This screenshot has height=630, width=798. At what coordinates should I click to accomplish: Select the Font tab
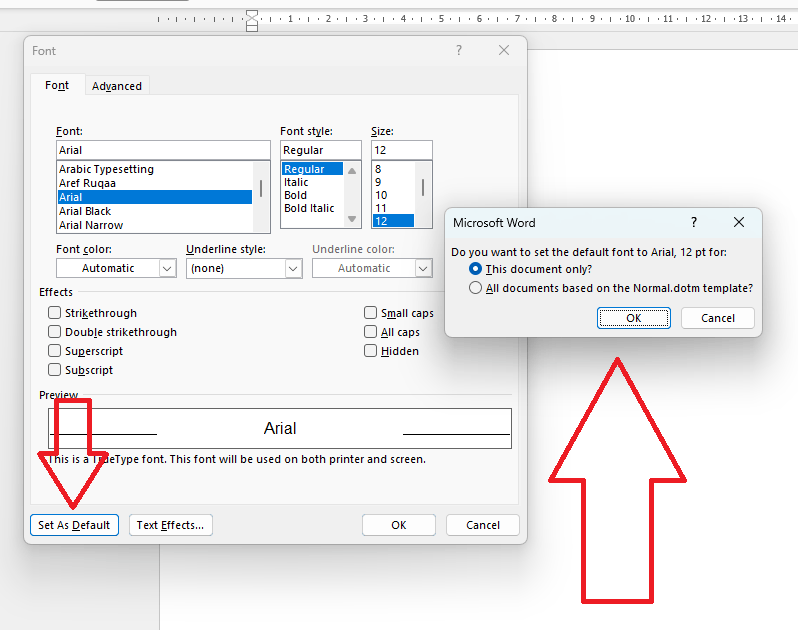[x=57, y=85]
